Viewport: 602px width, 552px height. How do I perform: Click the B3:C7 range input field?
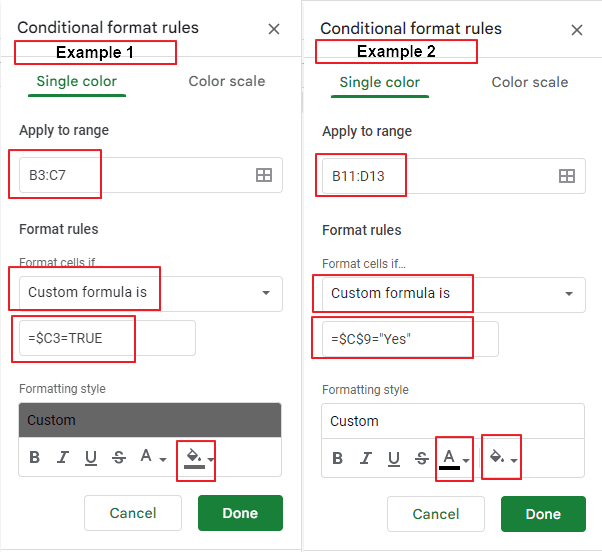151,175
